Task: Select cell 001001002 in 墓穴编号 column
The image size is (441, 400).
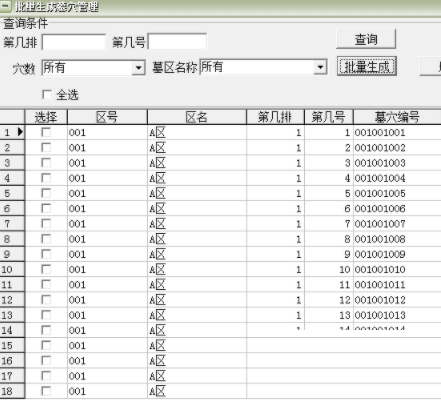Action: coord(397,148)
